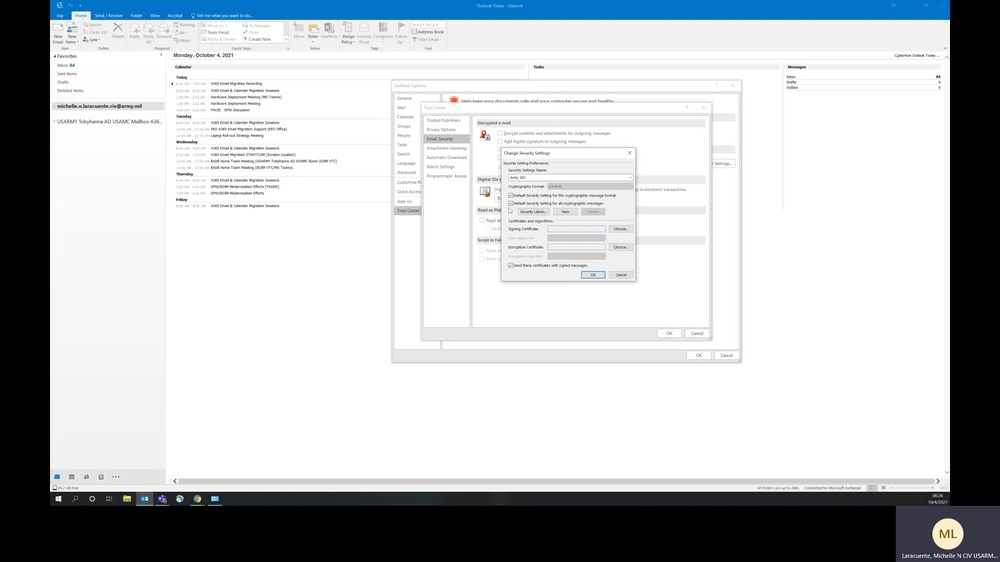Collapse the Favorites folder group
This screenshot has height=562, width=1000.
pos(54,57)
